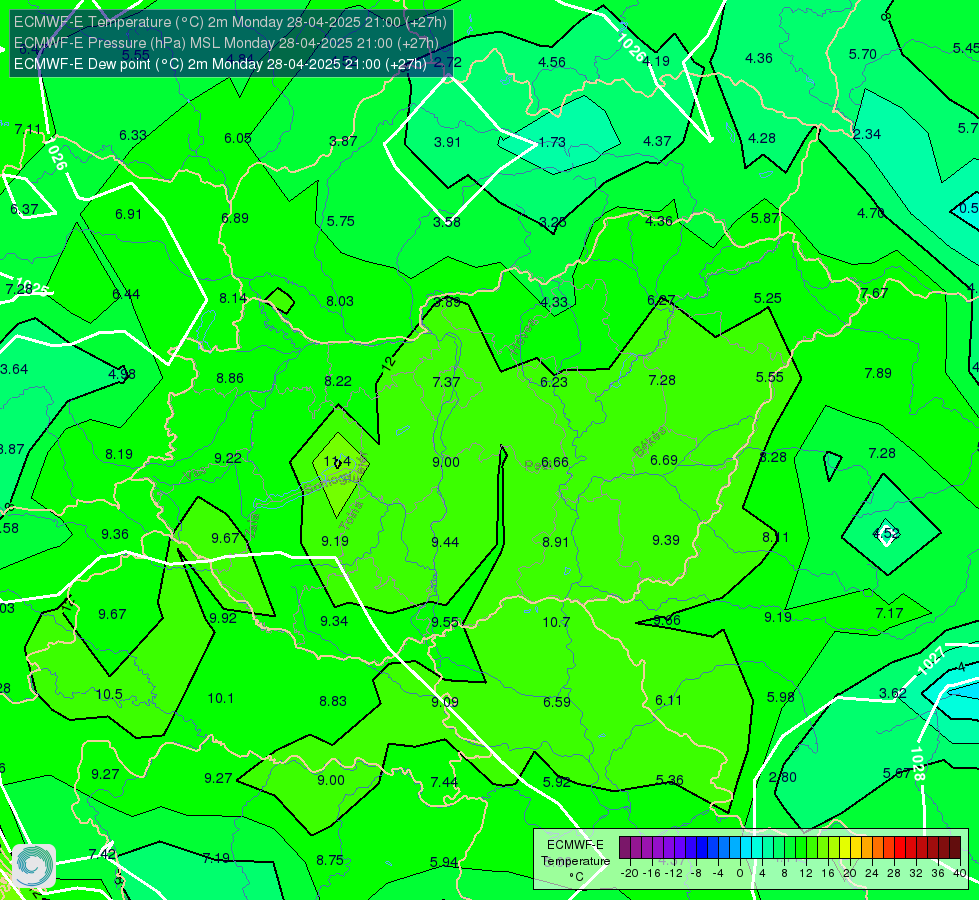Screen dimensions: 979x900
Task: Click the map value '8.14'
Action: [232, 299]
